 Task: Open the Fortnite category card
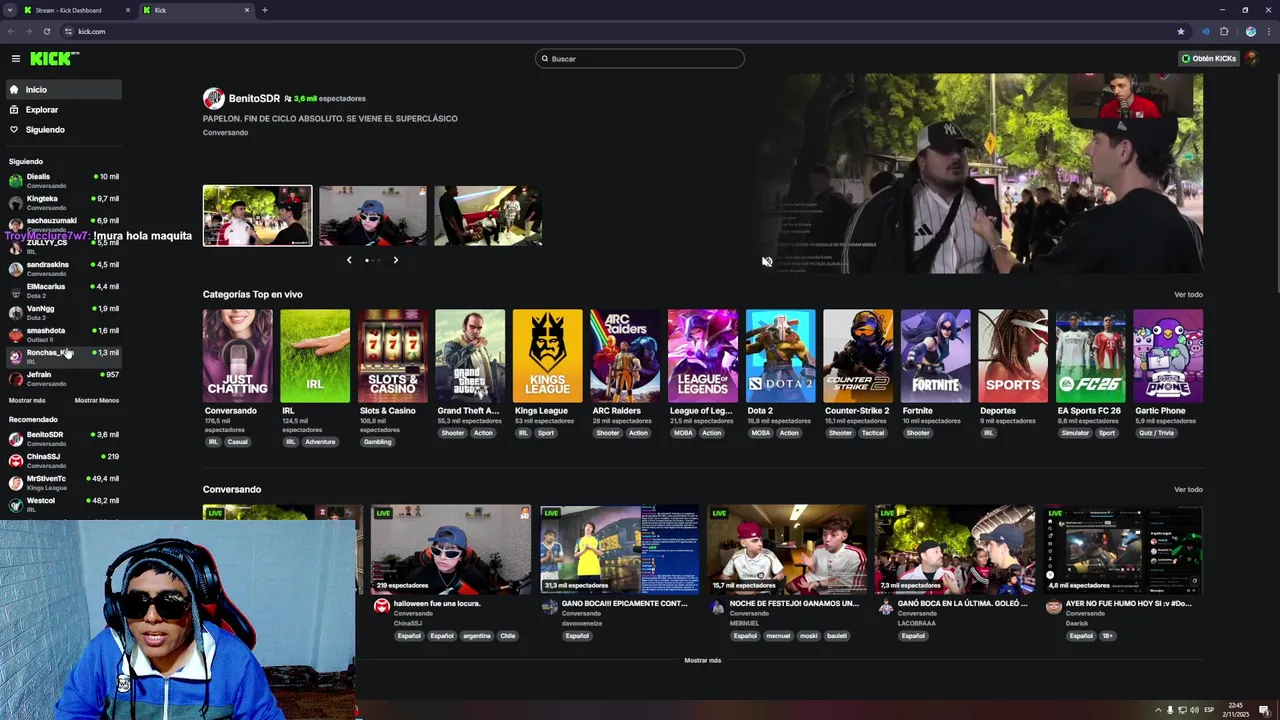[936, 356]
